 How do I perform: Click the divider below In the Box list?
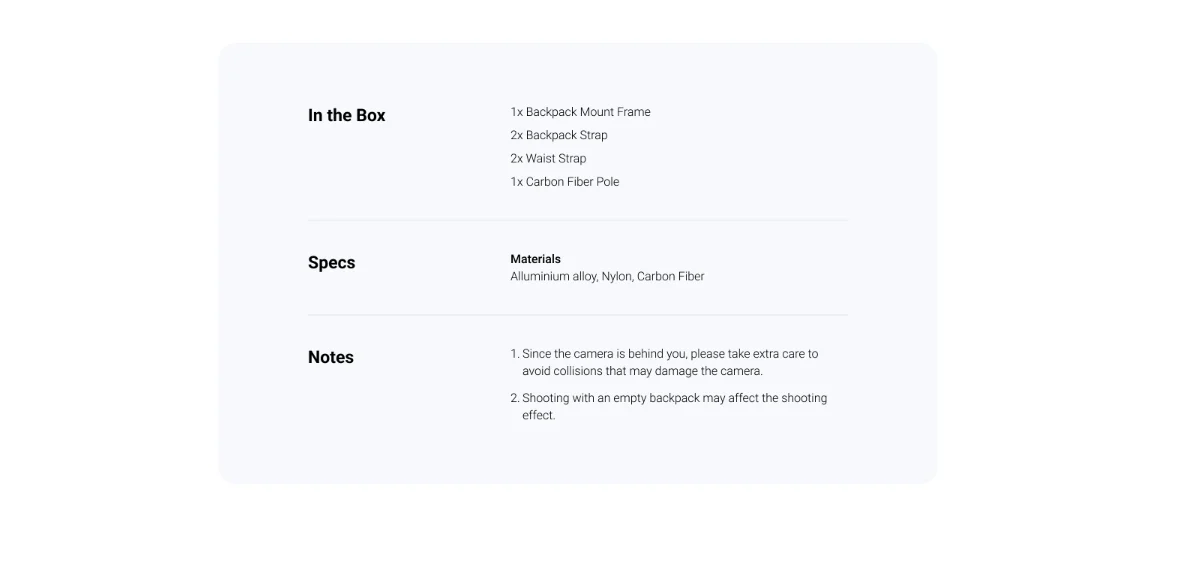click(x=577, y=220)
